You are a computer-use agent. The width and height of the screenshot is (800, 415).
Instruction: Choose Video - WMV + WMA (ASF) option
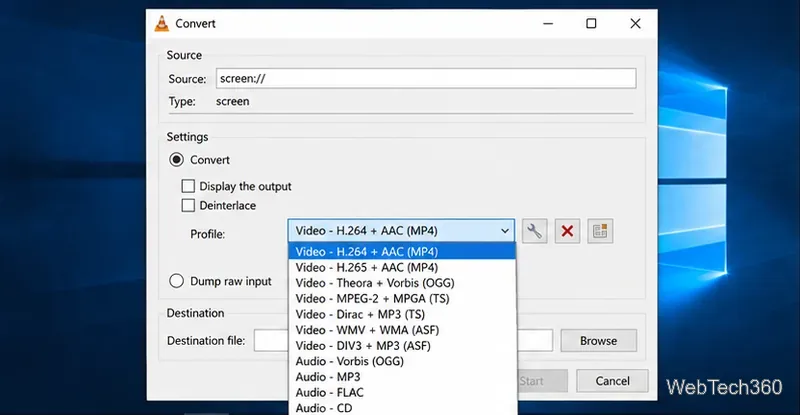point(402,330)
